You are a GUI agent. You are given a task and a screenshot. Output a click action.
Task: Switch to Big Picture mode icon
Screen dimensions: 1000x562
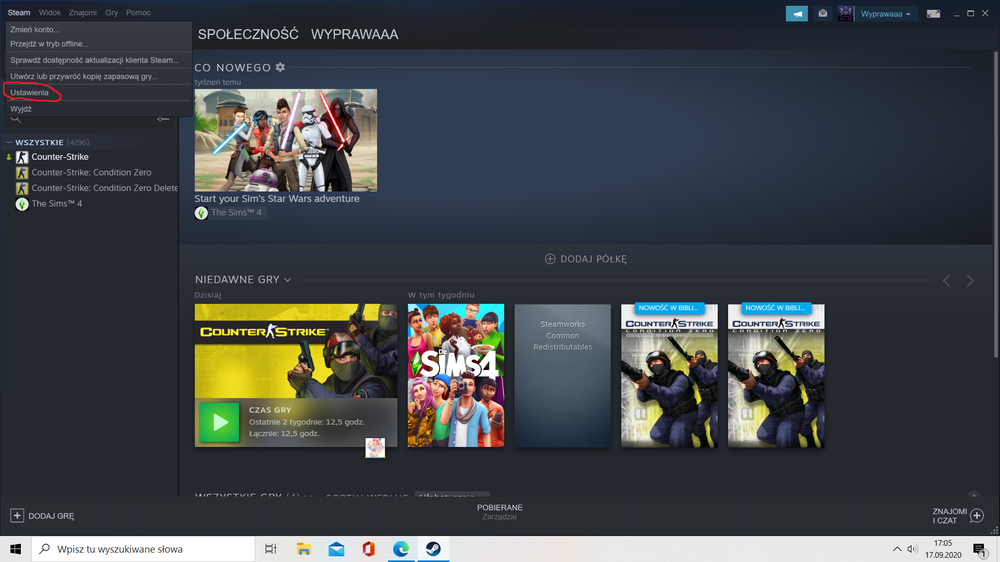[x=933, y=13]
